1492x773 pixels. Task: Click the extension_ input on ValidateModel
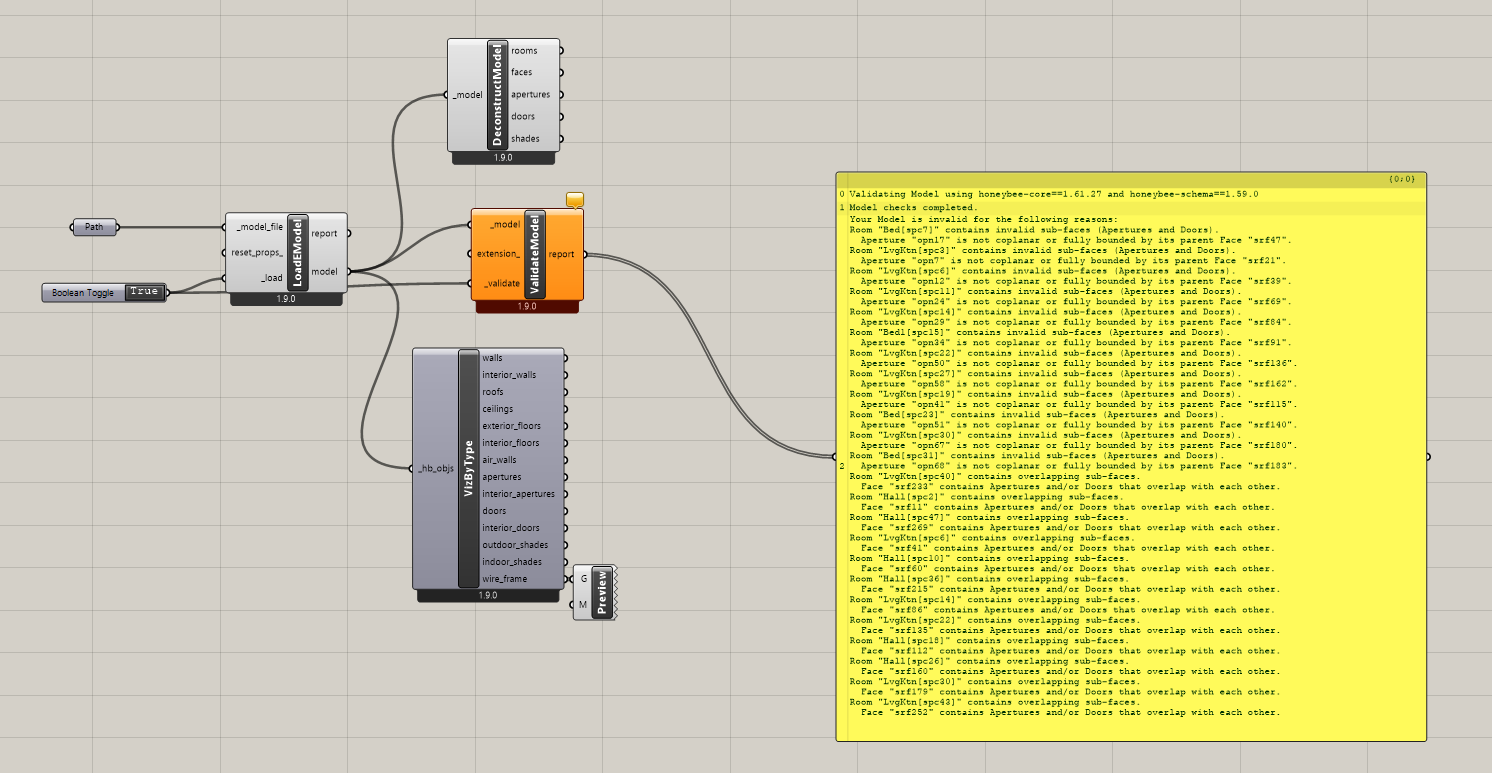pyautogui.click(x=499, y=254)
